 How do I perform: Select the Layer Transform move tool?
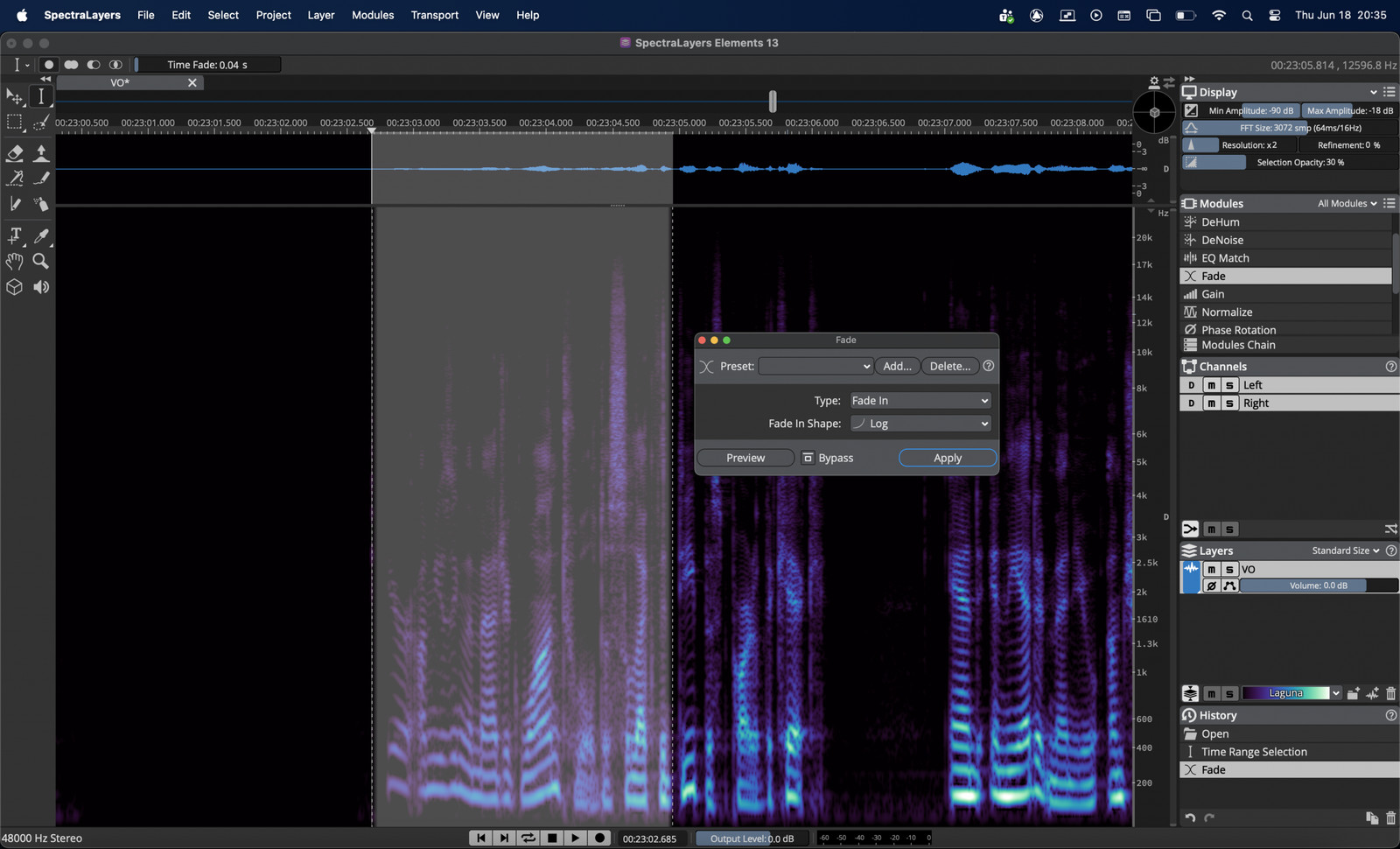(14, 96)
